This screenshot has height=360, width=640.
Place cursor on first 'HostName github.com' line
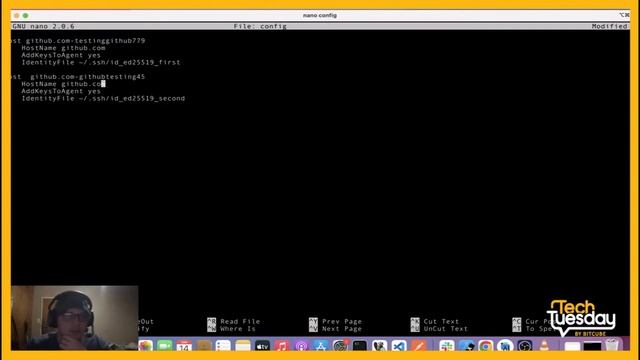63,48
